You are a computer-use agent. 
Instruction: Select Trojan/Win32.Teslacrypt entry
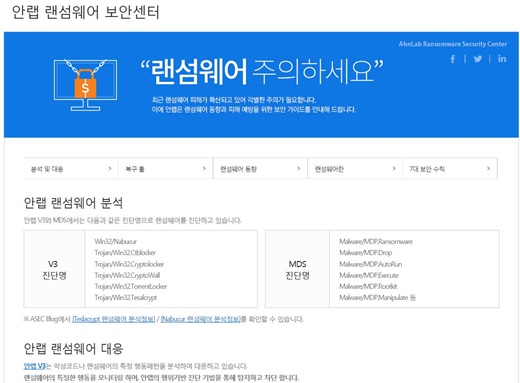point(126,297)
